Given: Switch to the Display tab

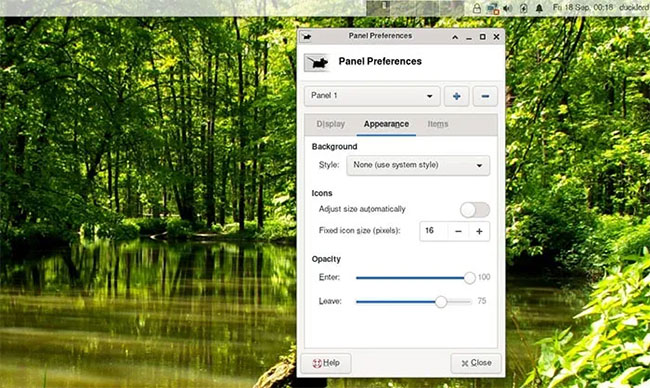Looking at the screenshot, I should click(330, 124).
